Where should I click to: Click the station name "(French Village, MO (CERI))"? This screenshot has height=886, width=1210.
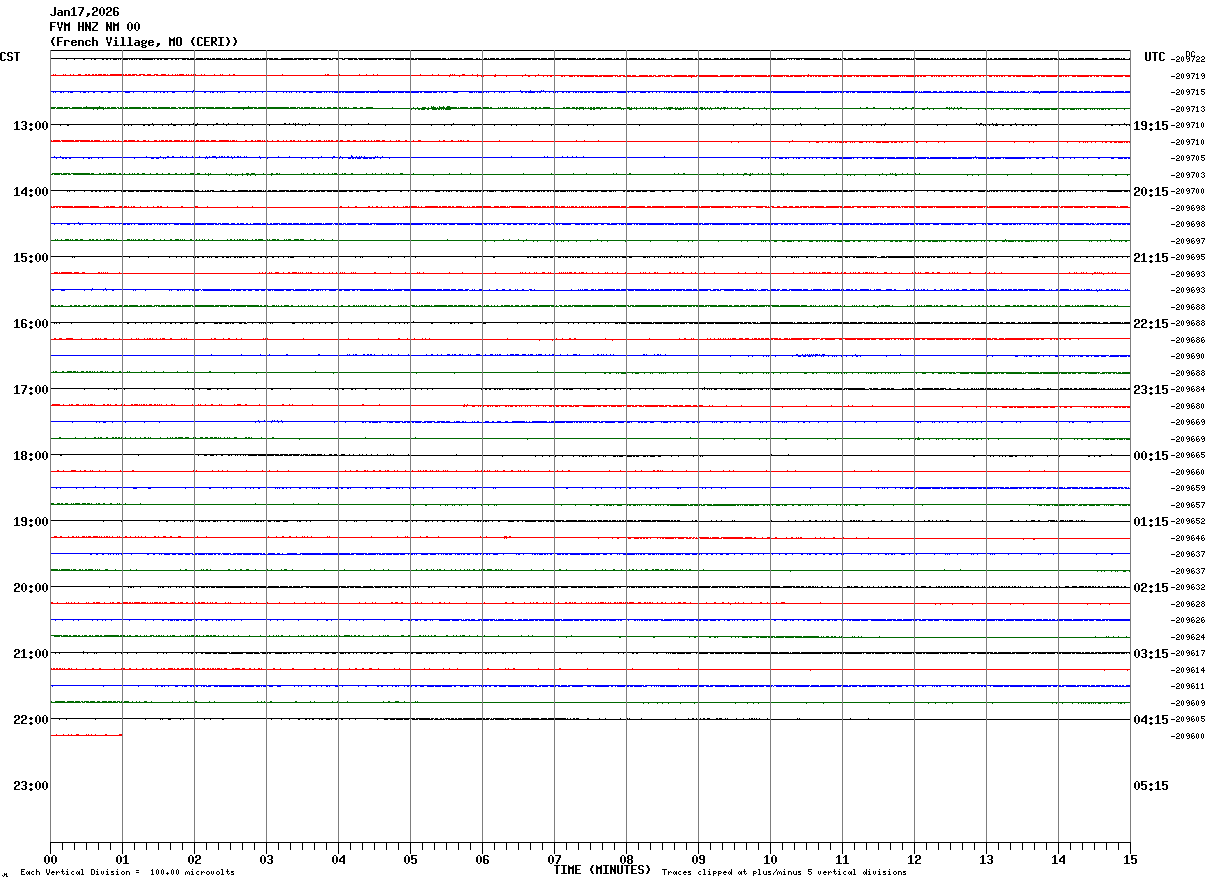point(144,42)
